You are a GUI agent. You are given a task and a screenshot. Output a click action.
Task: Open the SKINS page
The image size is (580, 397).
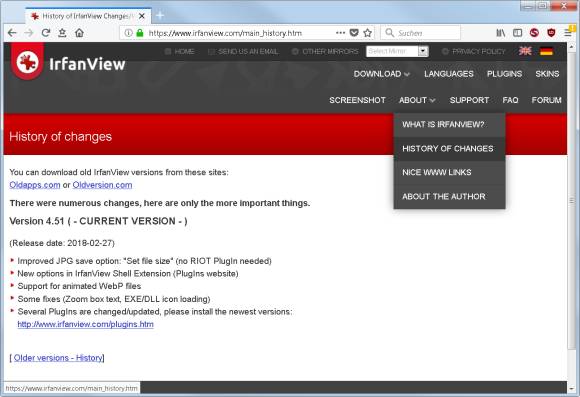click(547, 74)
